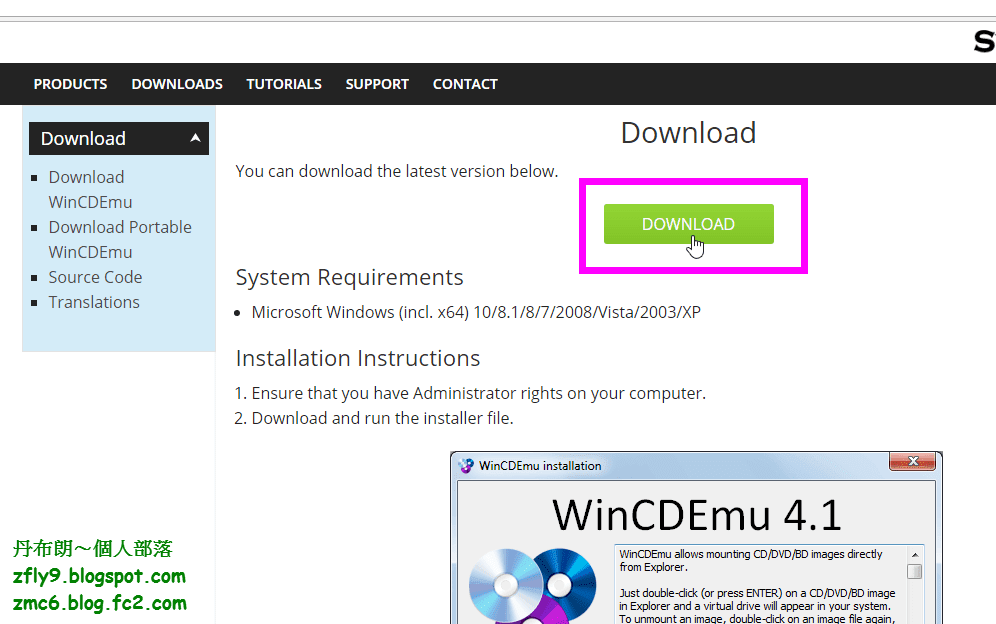Image resolution: width=996 pixels, height=624 pixels.
Task: Click 'Ensure that you have Administrator rights' text
Action: click(x=478, y=393)
